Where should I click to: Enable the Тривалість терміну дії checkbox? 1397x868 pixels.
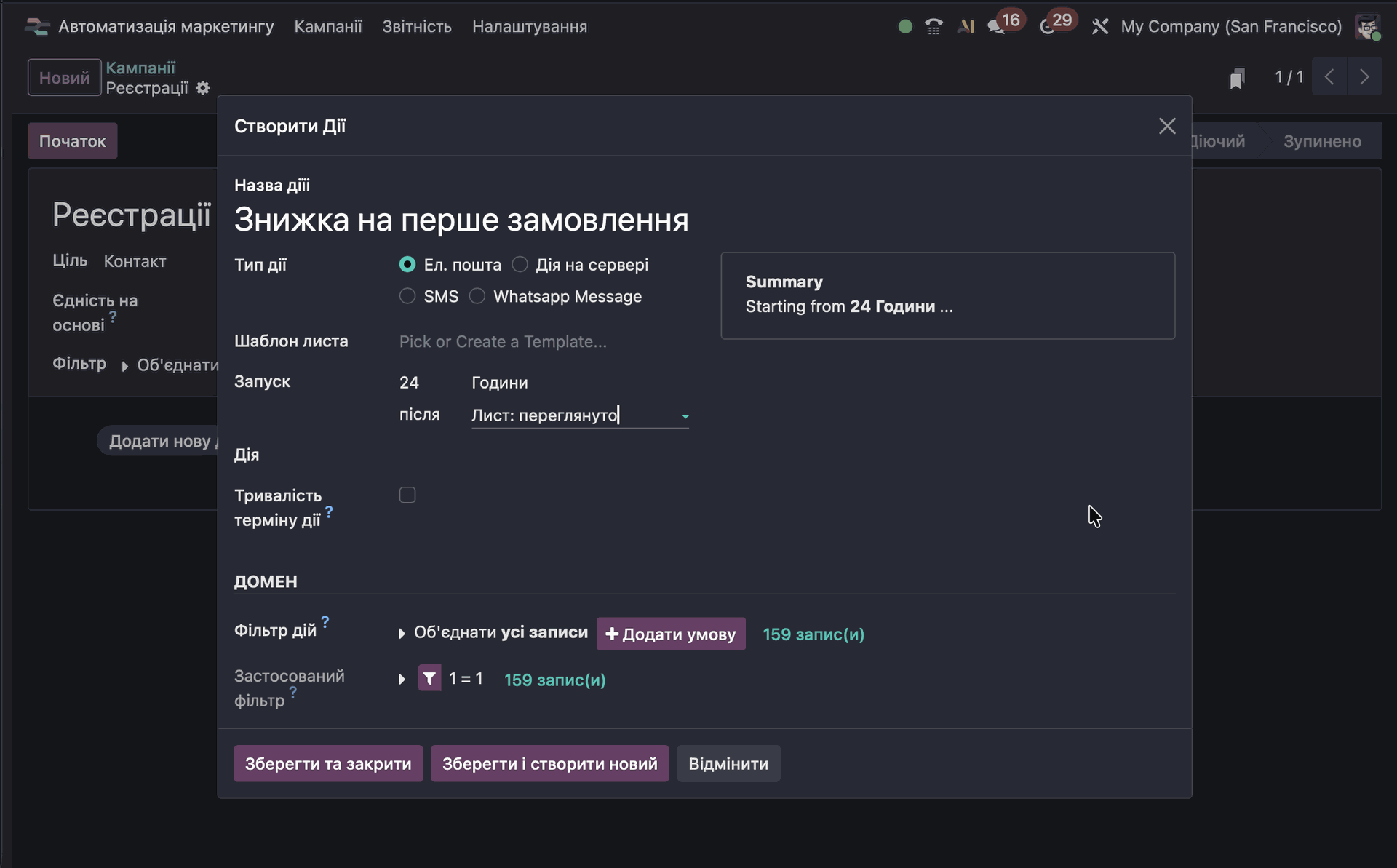pos(407,495)
